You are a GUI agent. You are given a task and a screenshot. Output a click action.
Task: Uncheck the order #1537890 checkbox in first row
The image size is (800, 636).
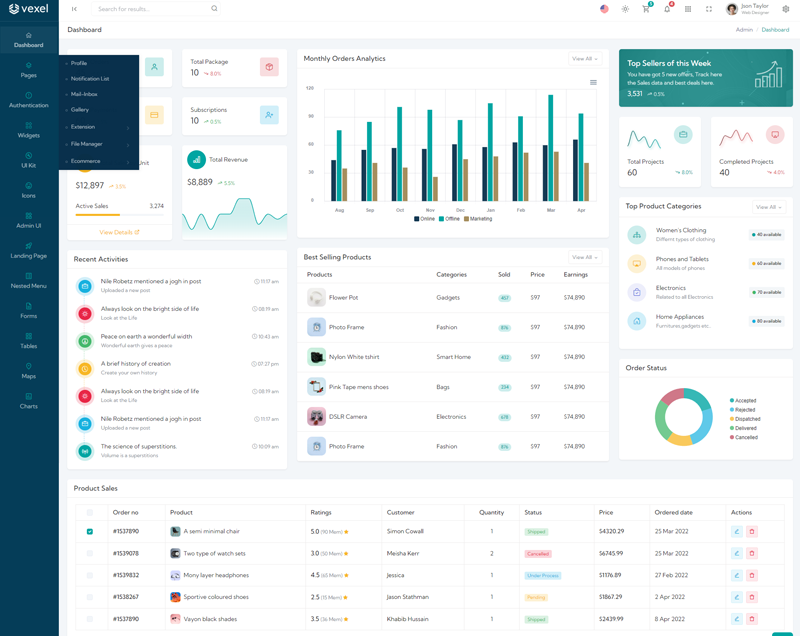click(x=90, y=531)
